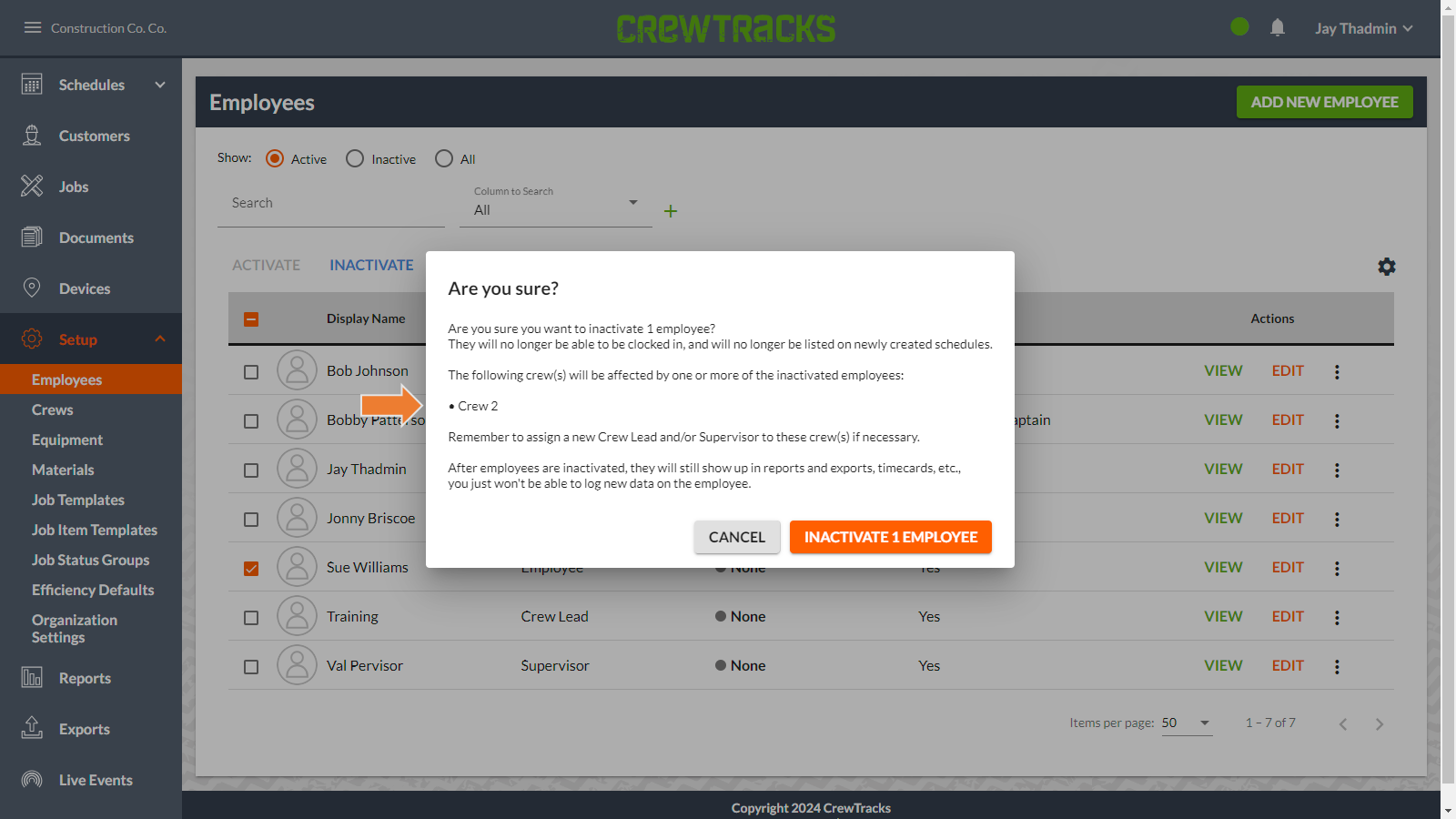Open Efficiency Defaults in sidebar
The height and width of the screenshot is (819, 1456).
[93, 590]
